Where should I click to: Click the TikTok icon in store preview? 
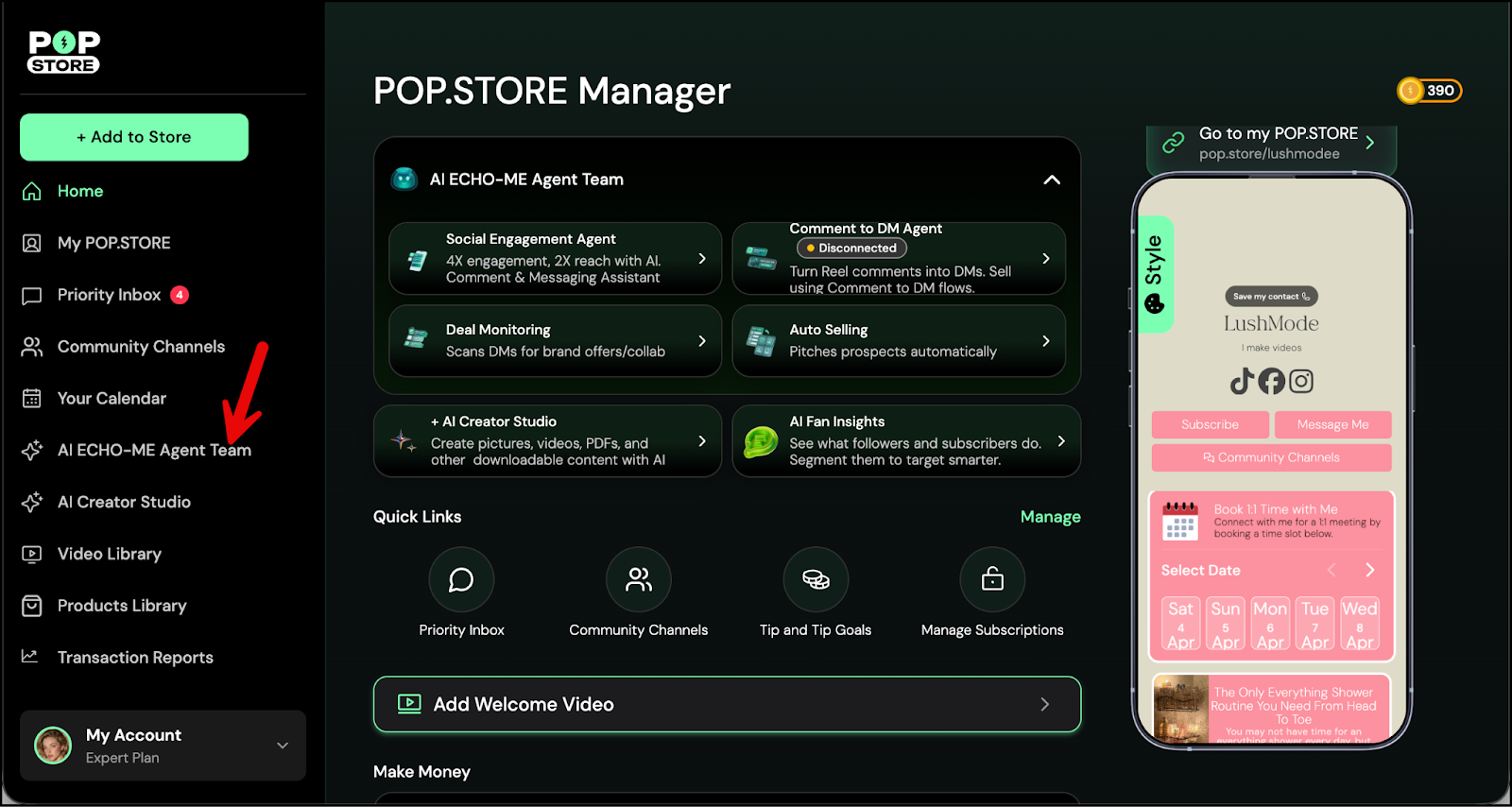coord(1241,381)
